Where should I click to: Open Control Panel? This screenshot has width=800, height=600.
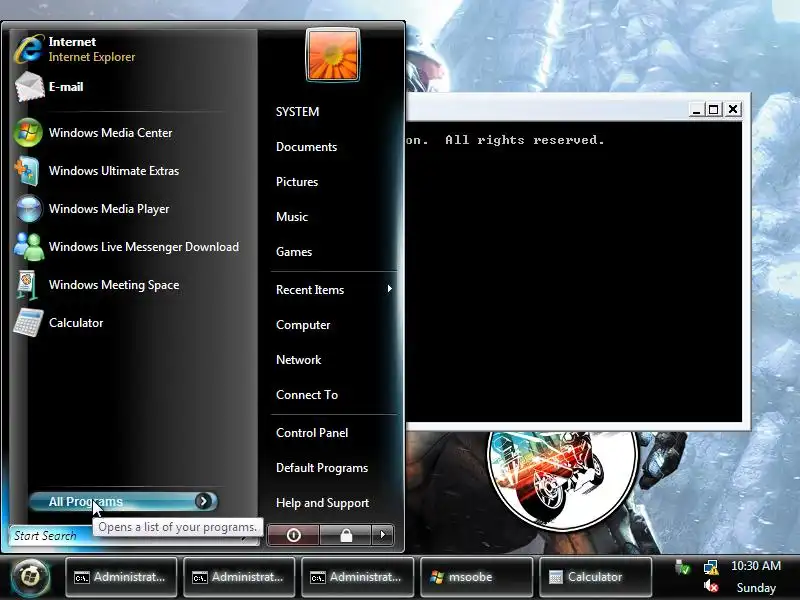point(312,433)
